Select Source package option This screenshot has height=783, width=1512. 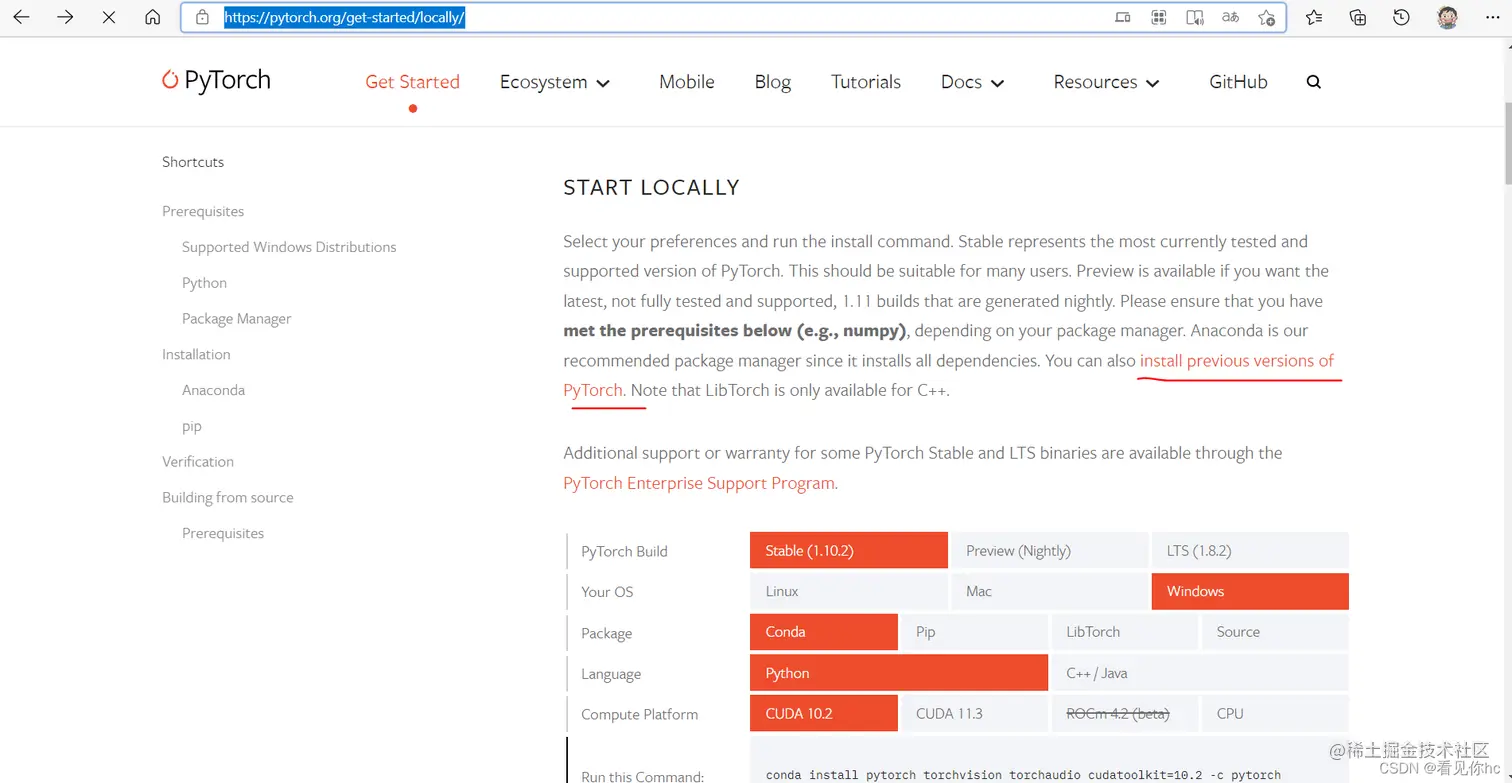point(1275,632)
